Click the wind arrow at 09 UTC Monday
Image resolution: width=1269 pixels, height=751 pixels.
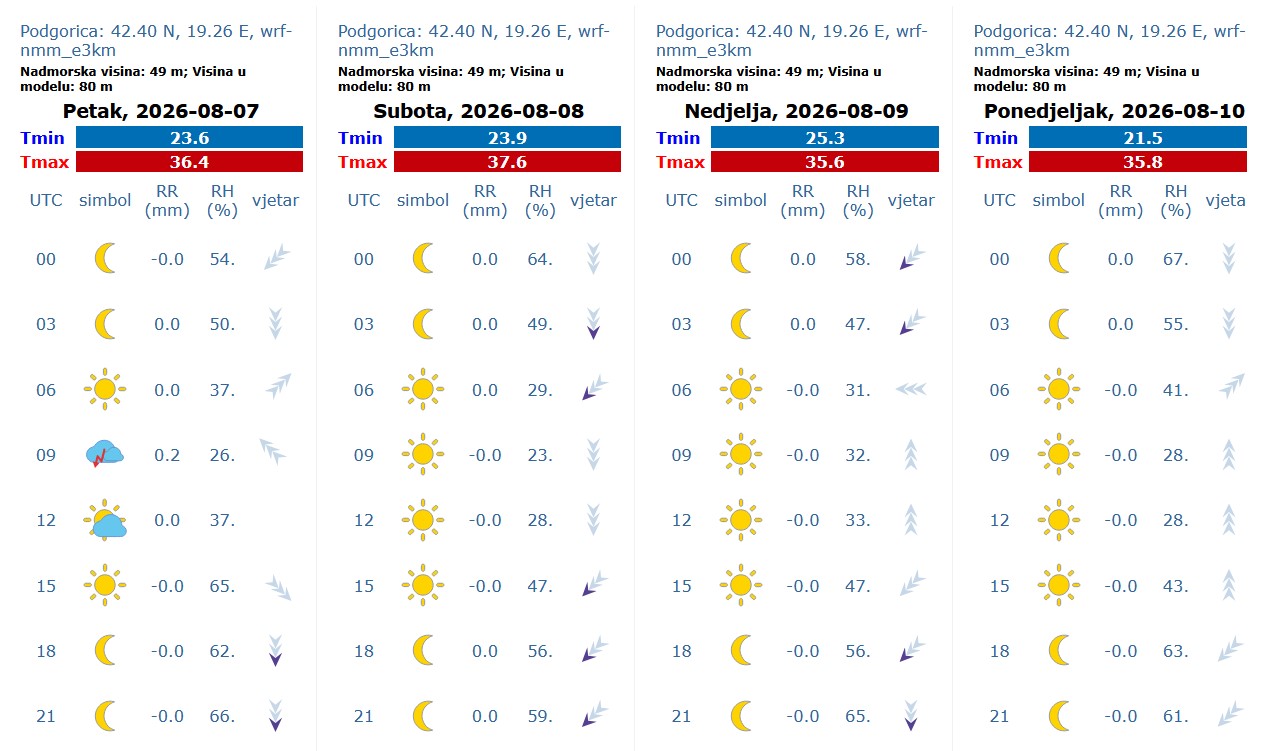click(1229, 455)
